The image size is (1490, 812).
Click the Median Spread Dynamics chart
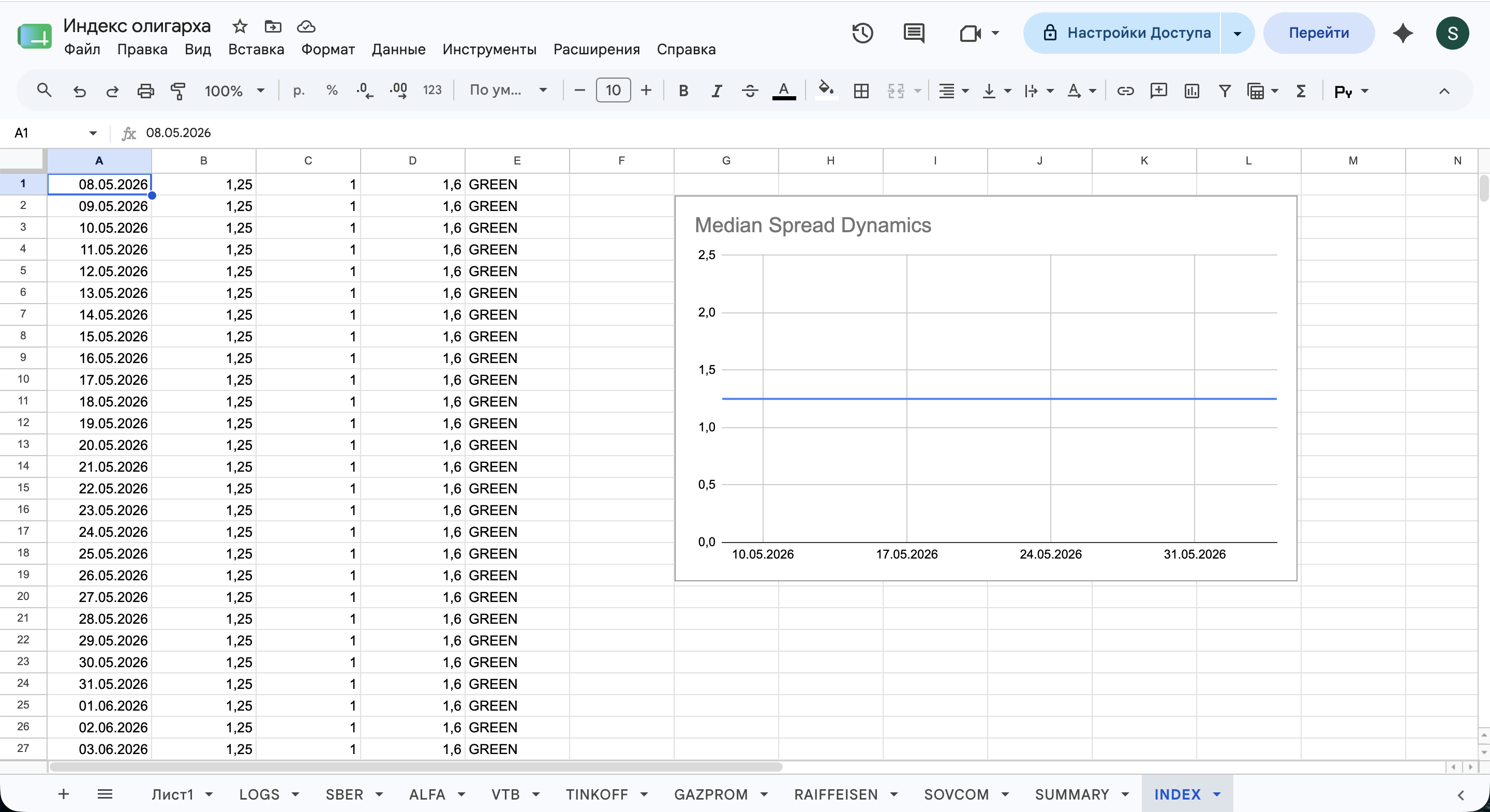986,388
